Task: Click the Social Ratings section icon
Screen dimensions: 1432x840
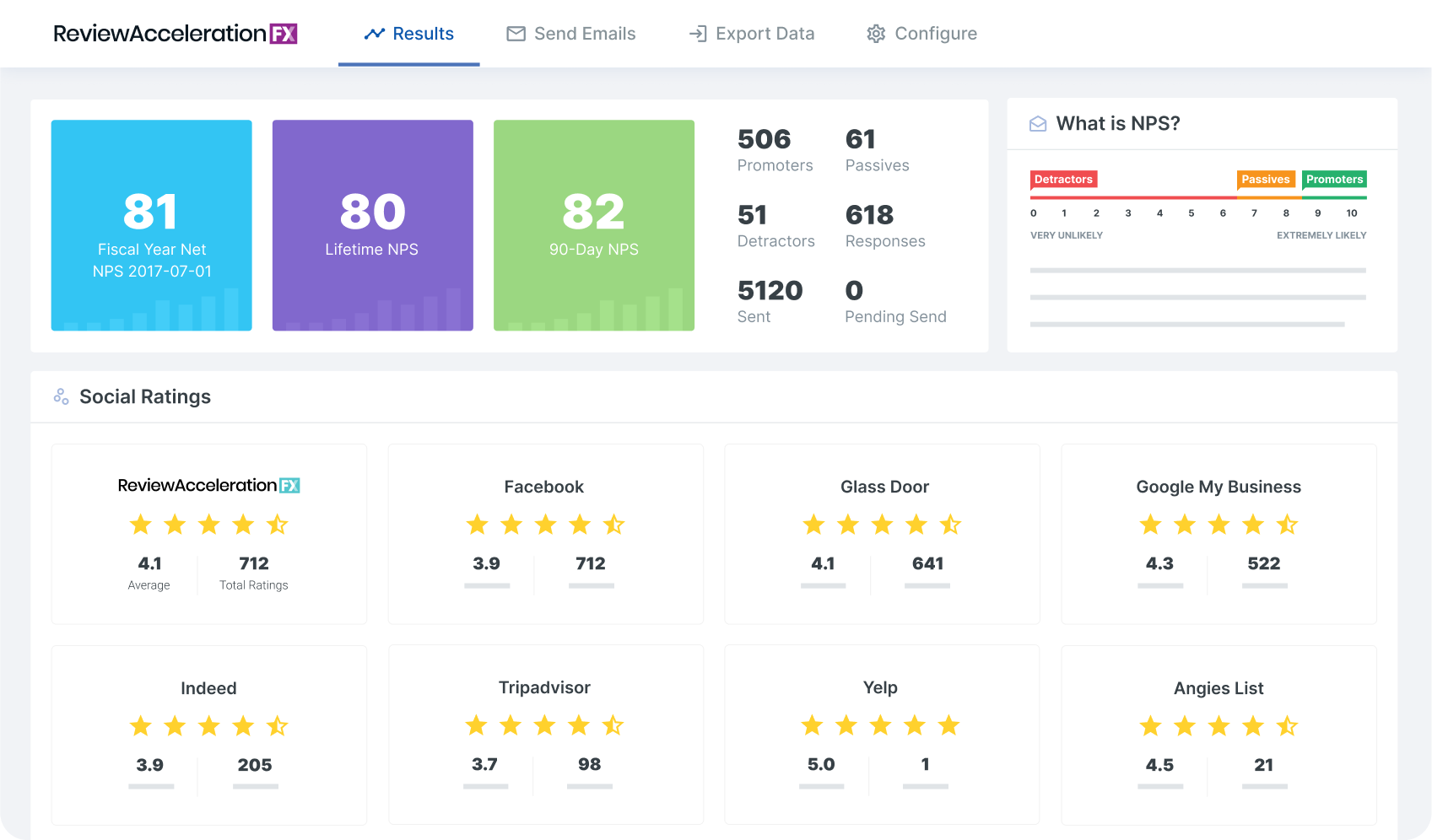Action: [61, 396]
